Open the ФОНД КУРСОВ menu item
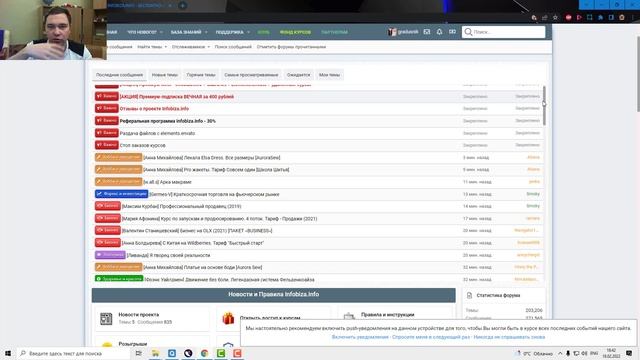This screenshot has width=640, height=360. pos(295,32)
